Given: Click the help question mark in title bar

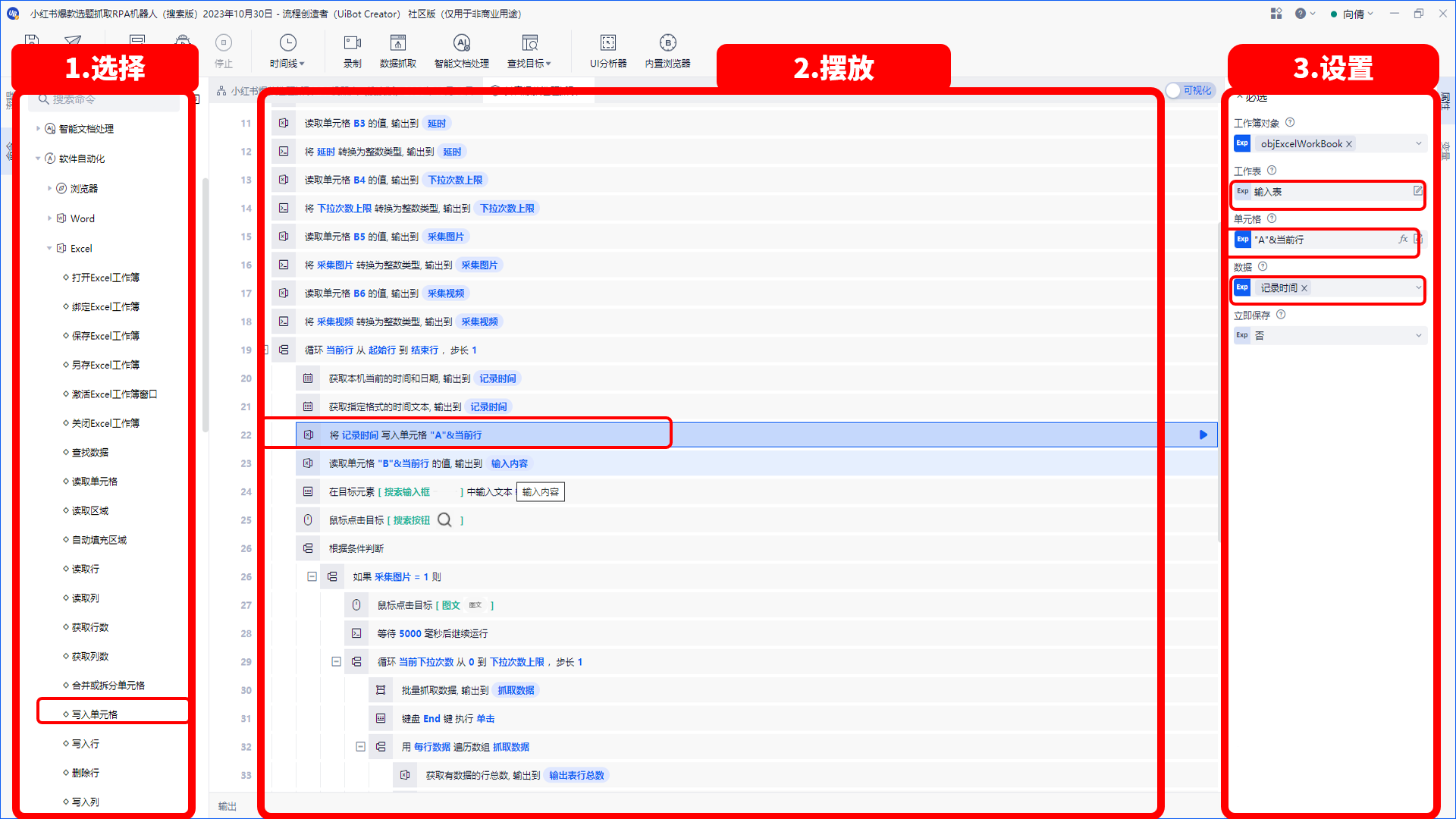Looking at the screenshot, I should click(x=1301, y=14).
